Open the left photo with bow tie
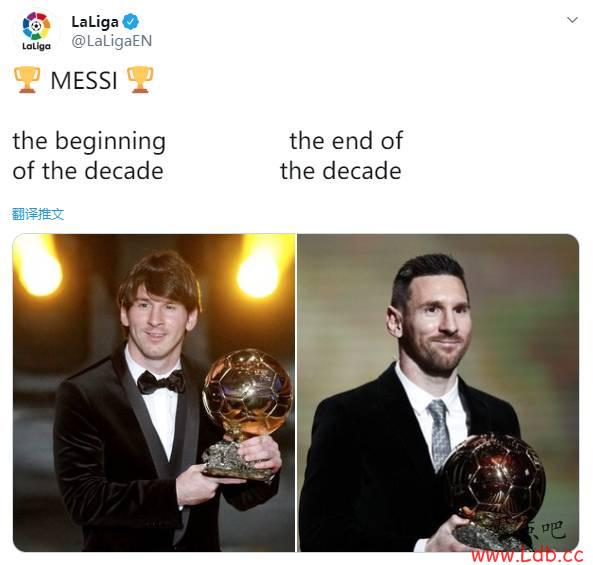This screenshot has width=593, height=565. coord(154,393)
